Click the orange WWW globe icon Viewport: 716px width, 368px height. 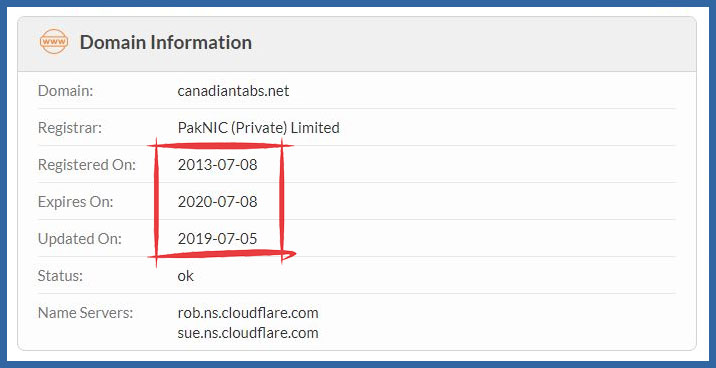(x=54, y=42)
